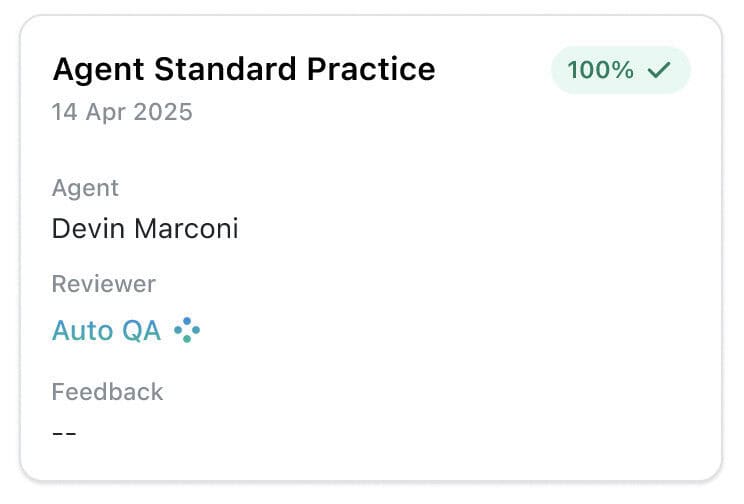Open the Auto QA reviewer link
This screenshot has width=744, height=504.
click(x=106, y=330)
